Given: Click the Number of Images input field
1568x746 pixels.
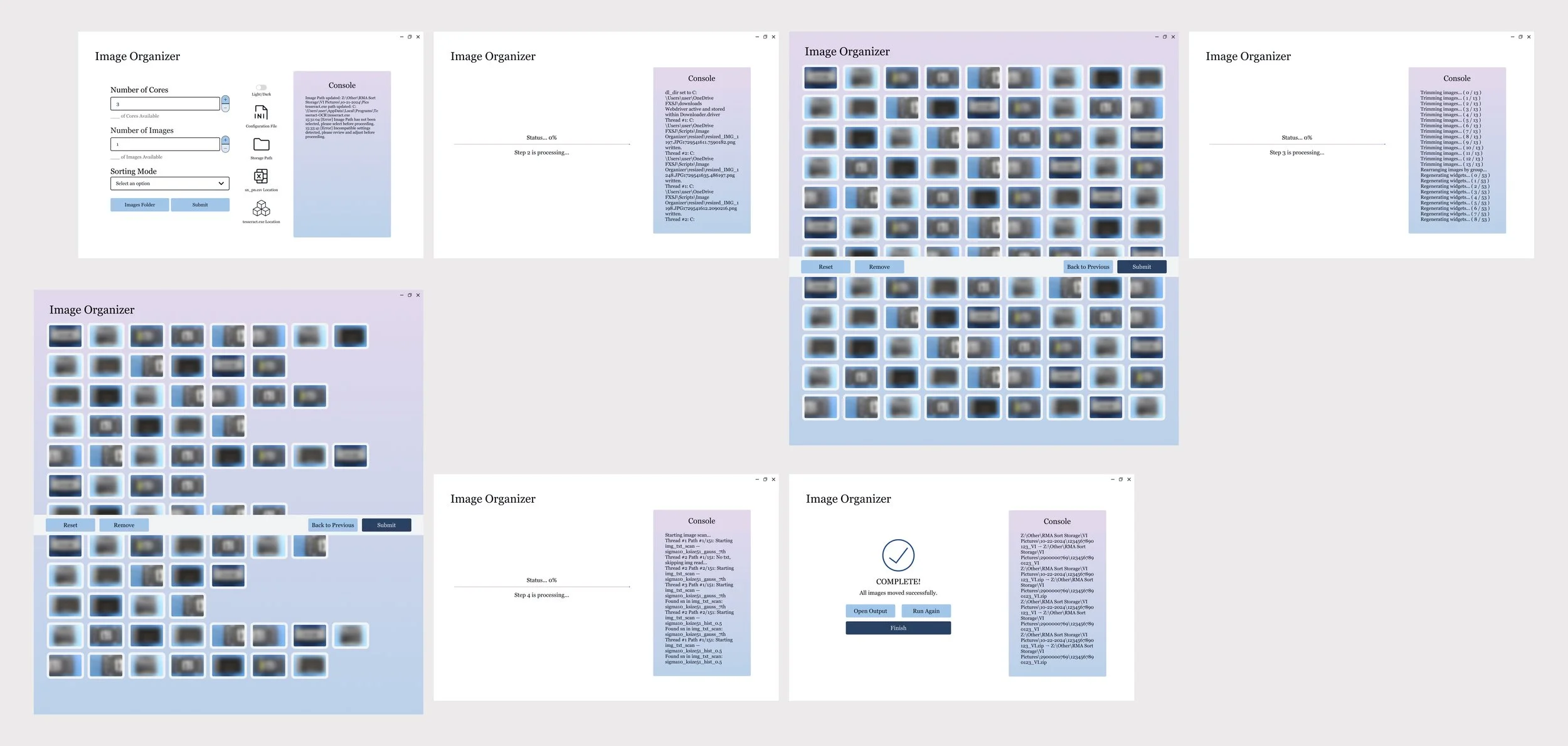Looking at the screenshot, I should [x=165, y=144].
